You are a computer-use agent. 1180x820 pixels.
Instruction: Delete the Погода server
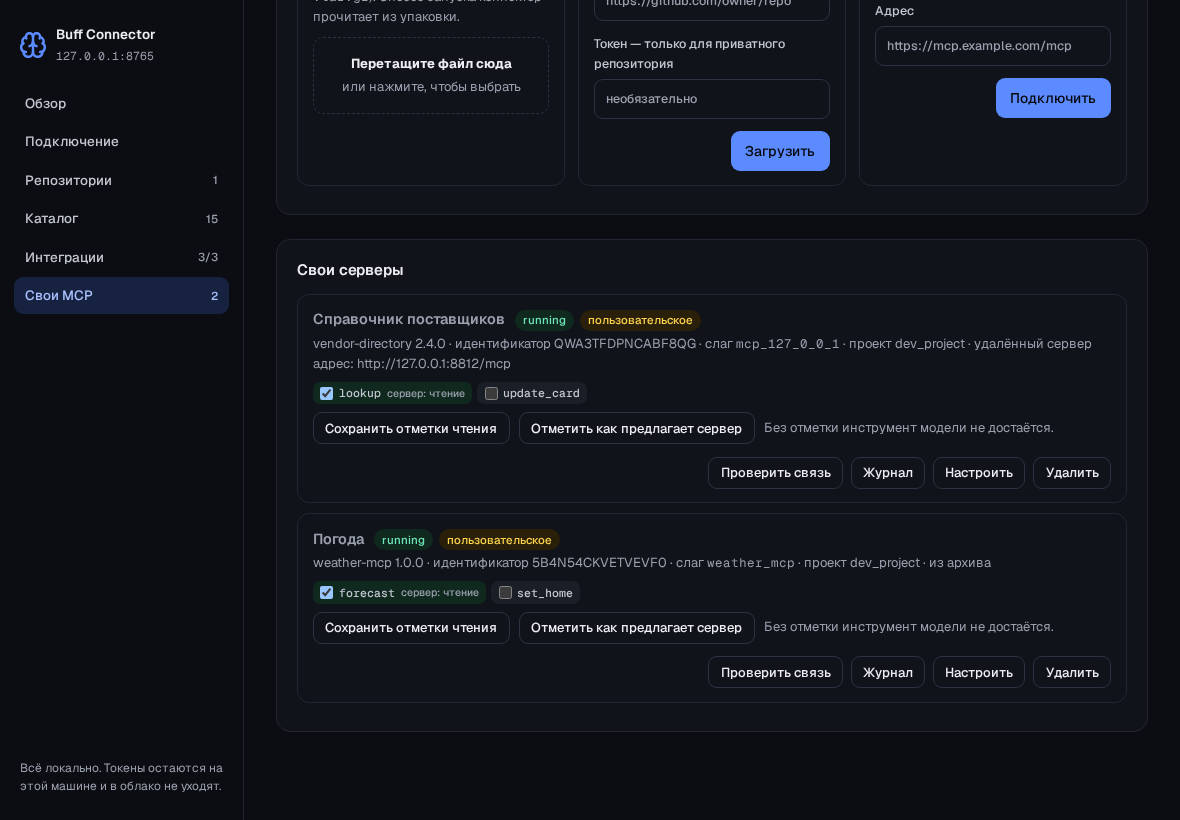(1072, 673)
